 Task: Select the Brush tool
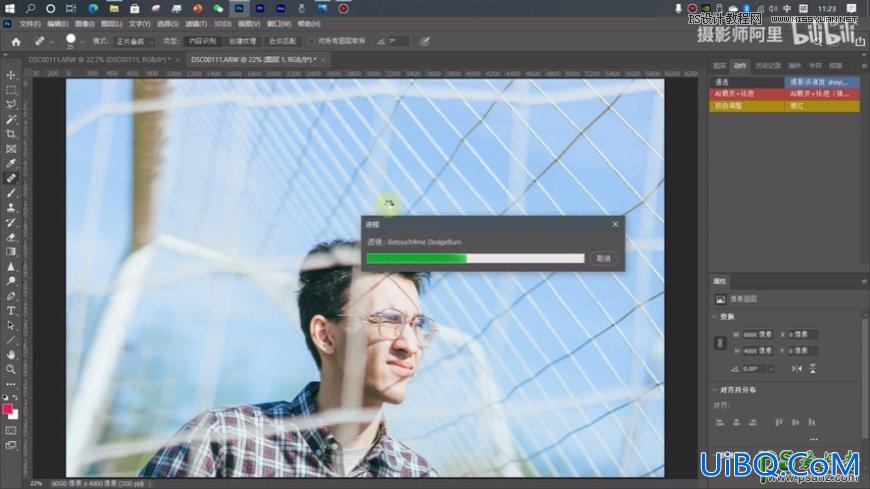tap(11, 193)
